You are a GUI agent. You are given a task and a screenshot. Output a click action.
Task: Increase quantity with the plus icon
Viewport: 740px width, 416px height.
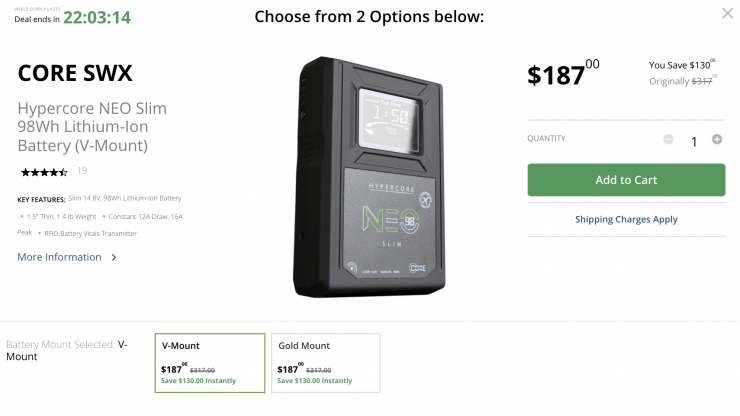click(717, 139)
